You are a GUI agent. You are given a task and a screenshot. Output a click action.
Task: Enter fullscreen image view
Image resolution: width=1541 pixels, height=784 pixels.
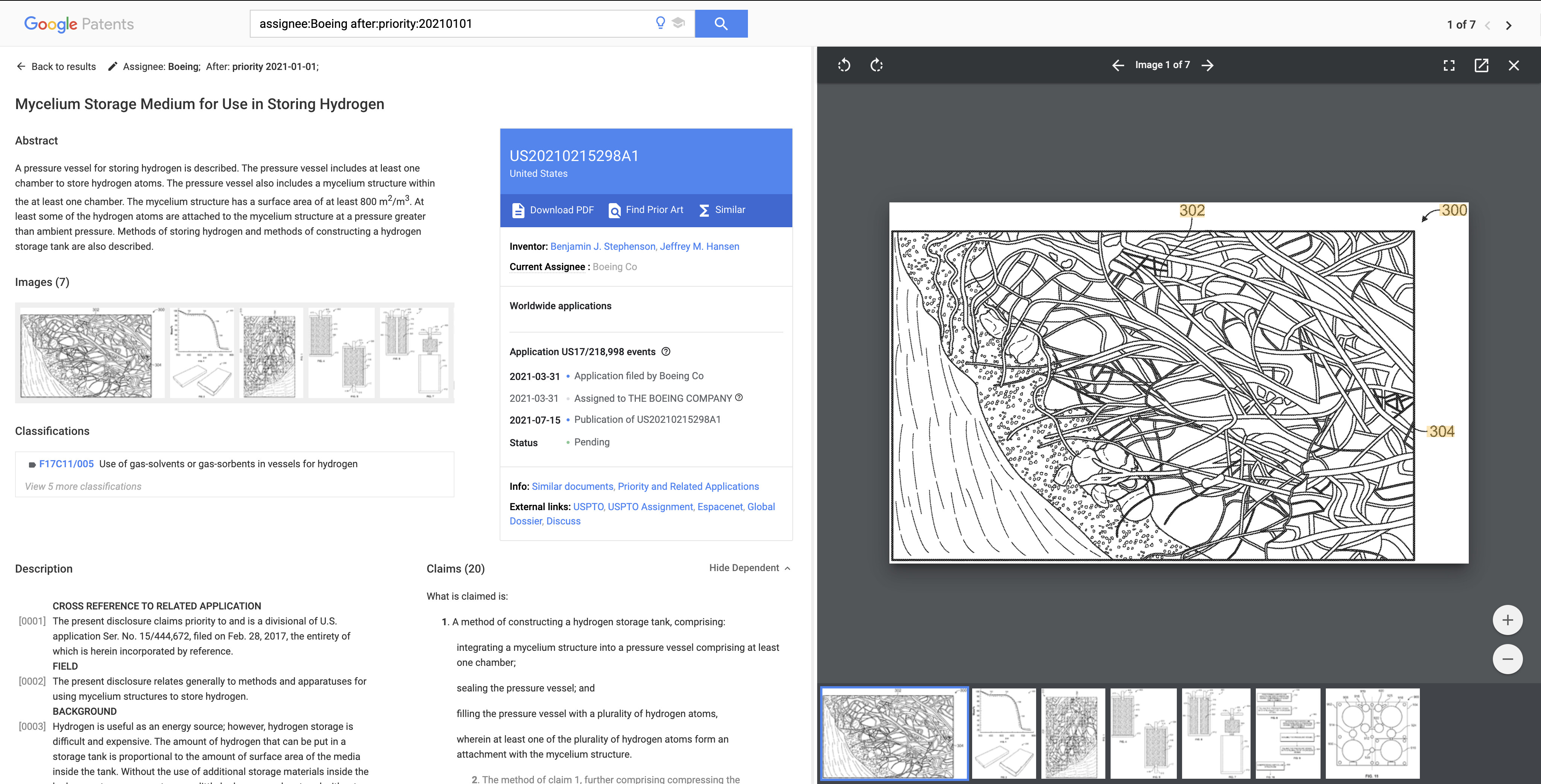point(1449,65)
